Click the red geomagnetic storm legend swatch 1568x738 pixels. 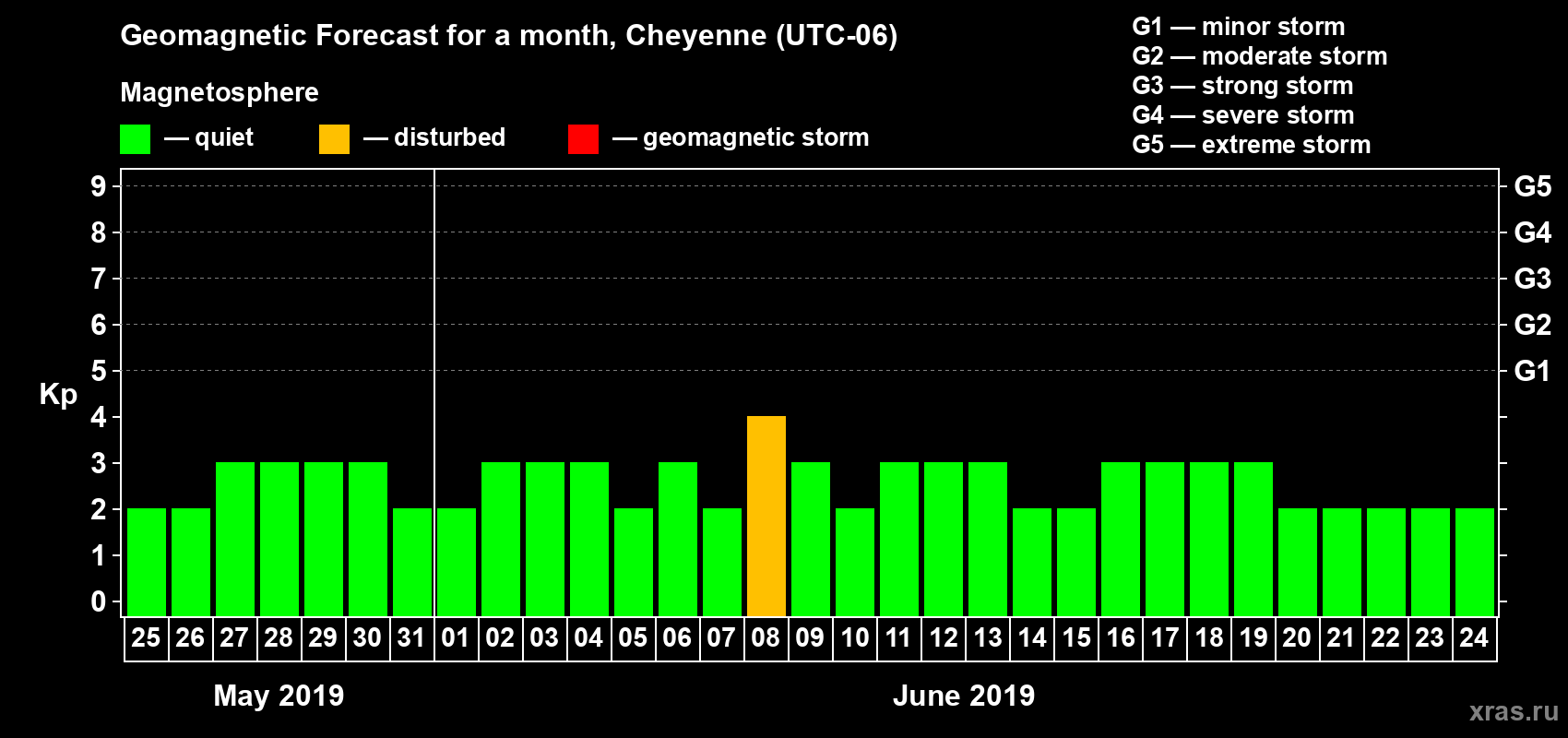coord(583,139)
